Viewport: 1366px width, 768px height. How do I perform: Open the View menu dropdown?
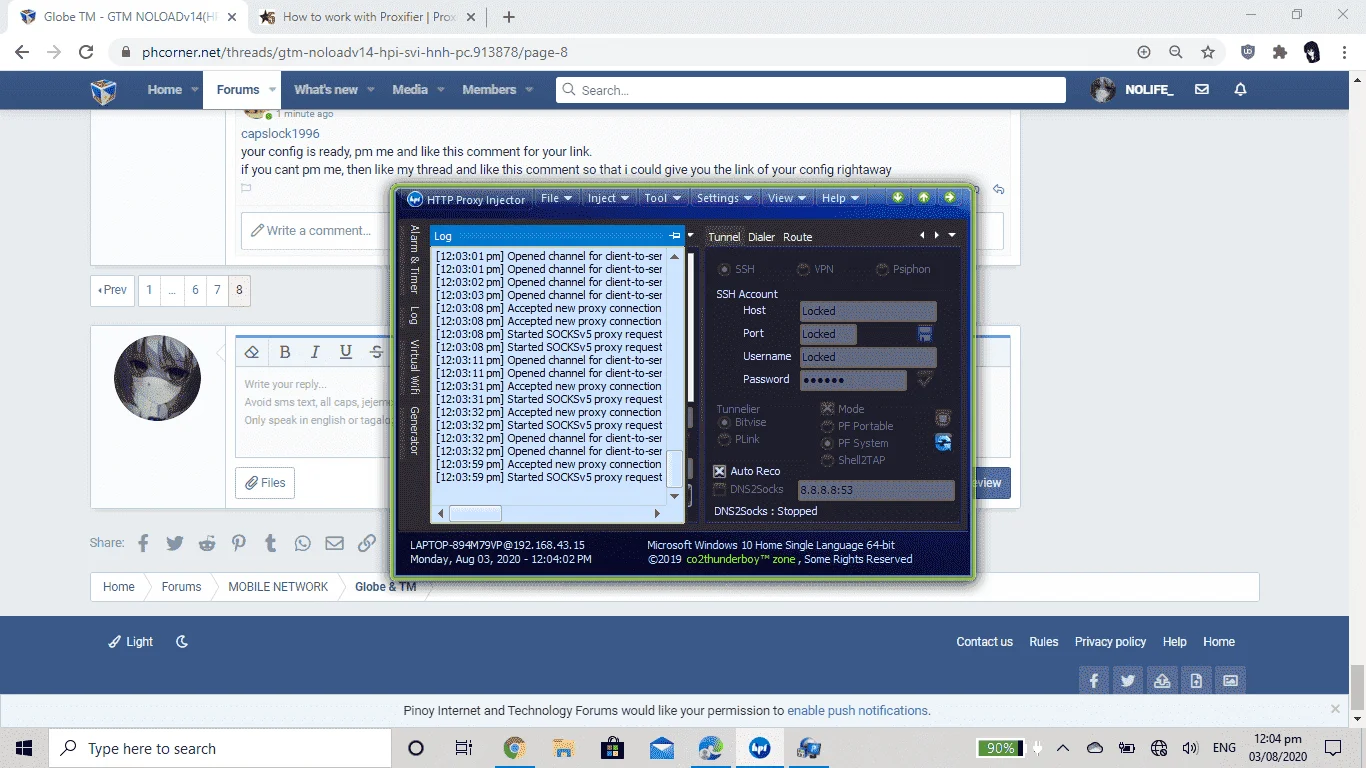pos(786,198)
